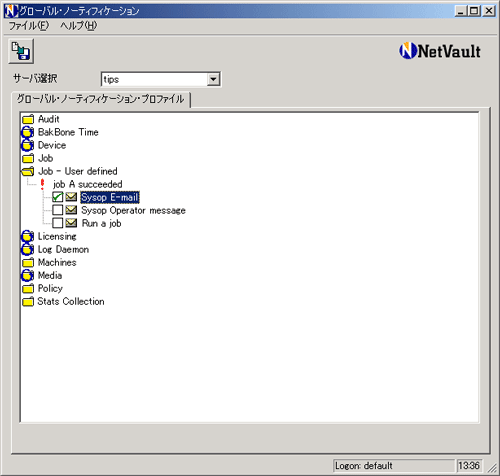Screen dimensions: 500x476
Task: Select the グローバル・ノーティフィケーション・プロファイル tab
Action: pyautogui.click(x=100, y=99)
